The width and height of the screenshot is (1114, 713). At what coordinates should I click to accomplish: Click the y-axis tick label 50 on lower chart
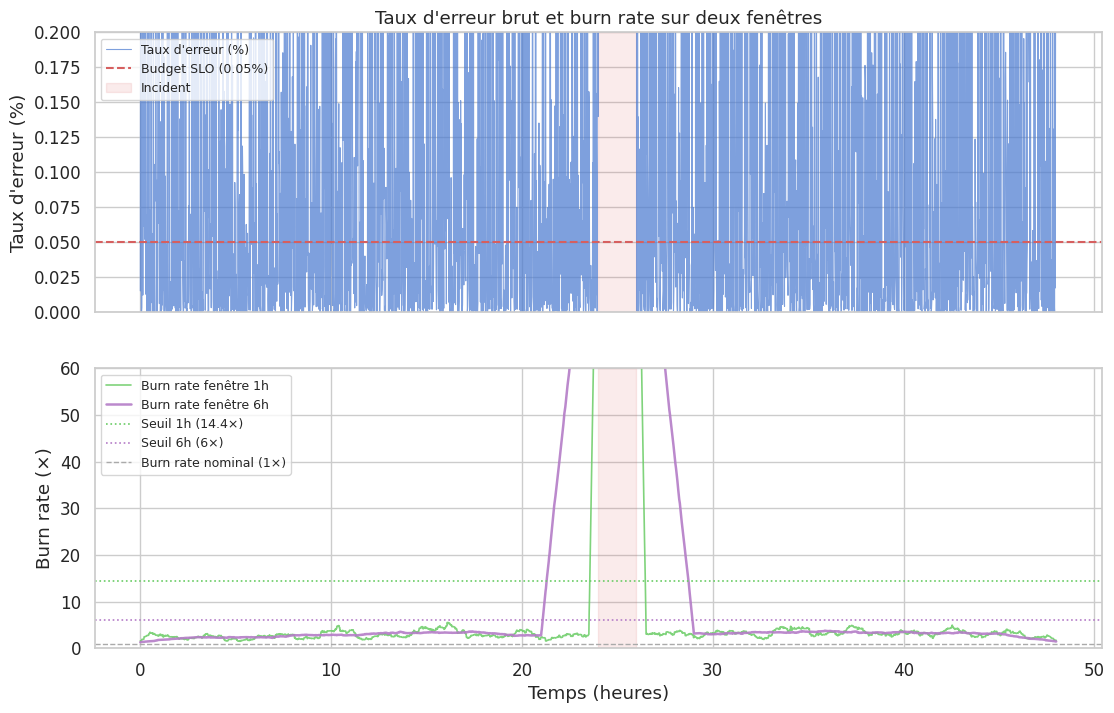click(71, 415)
